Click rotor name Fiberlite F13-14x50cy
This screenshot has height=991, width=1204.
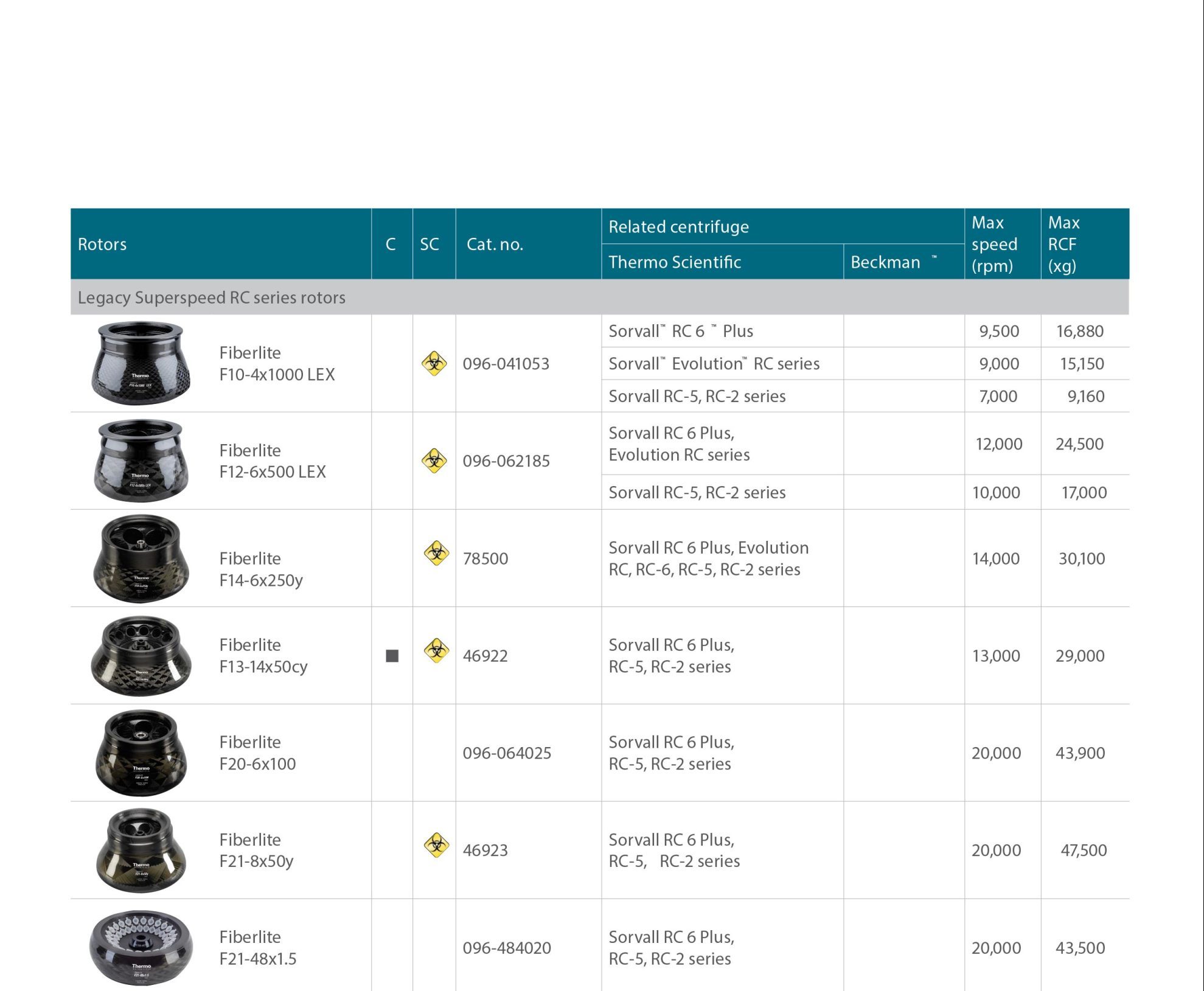click(x=263, y=655)
